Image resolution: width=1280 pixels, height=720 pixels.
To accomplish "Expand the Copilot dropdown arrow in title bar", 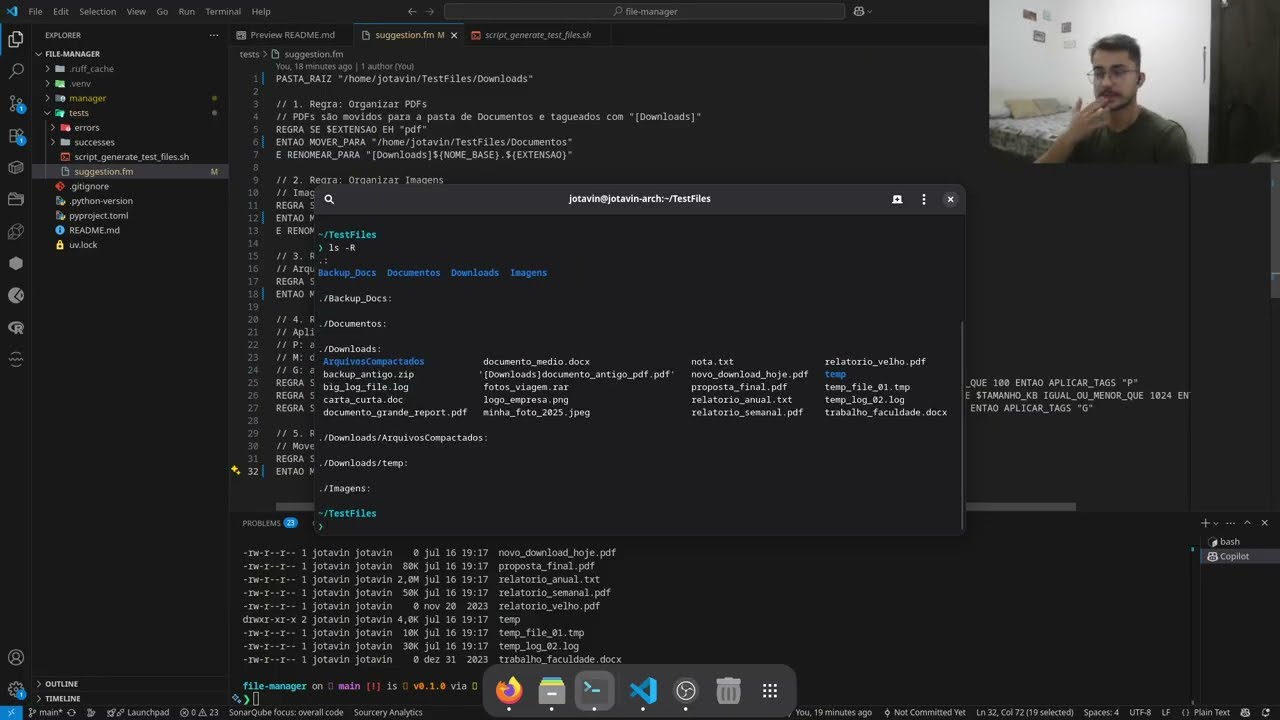I will [x=870, y=11].
